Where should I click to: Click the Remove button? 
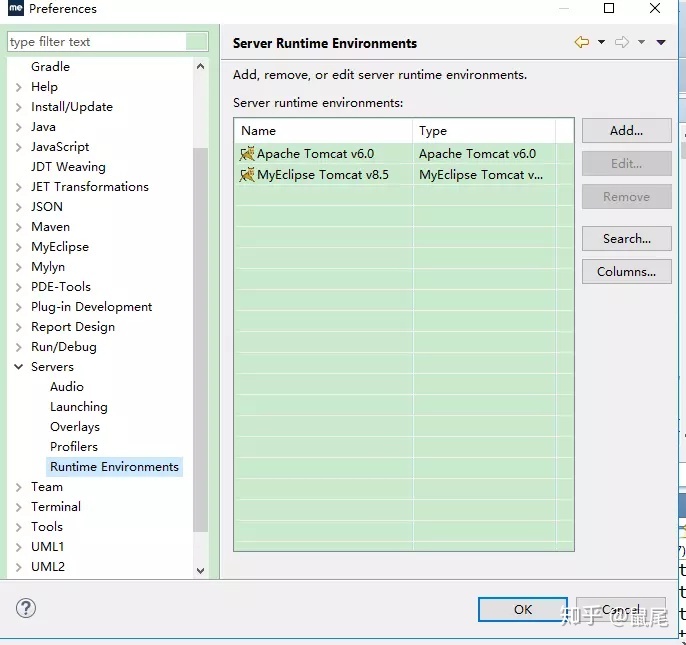(x=626, y=197)
